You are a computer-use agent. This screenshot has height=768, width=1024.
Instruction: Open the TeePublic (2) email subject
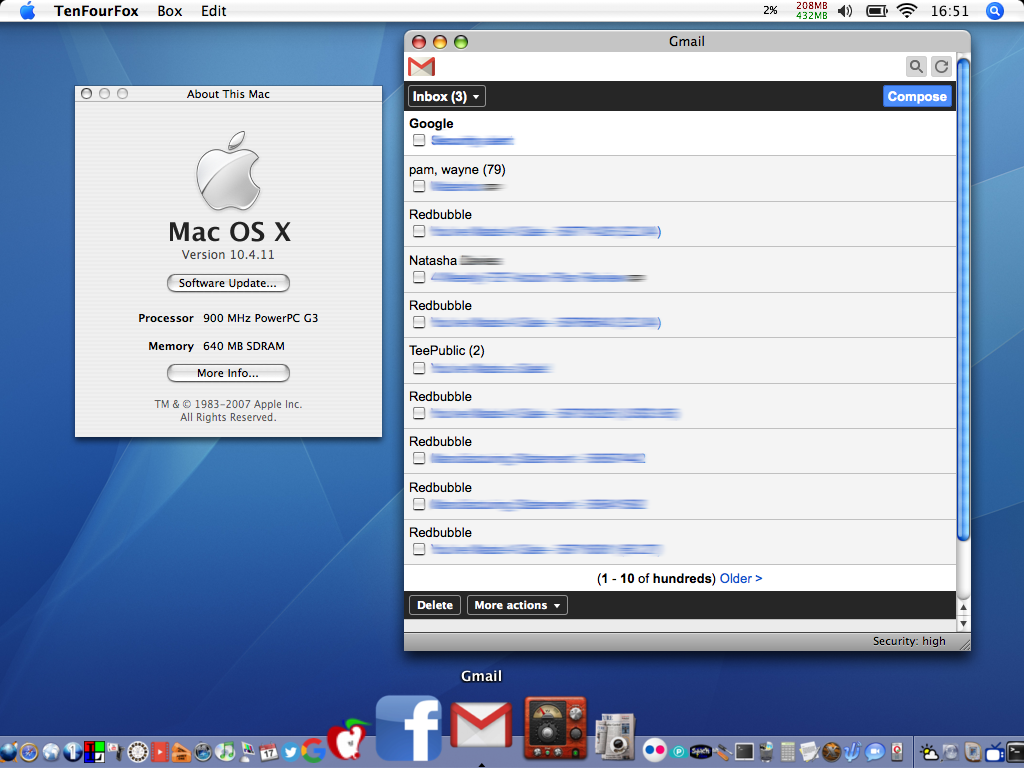click(x=491, y=368)
